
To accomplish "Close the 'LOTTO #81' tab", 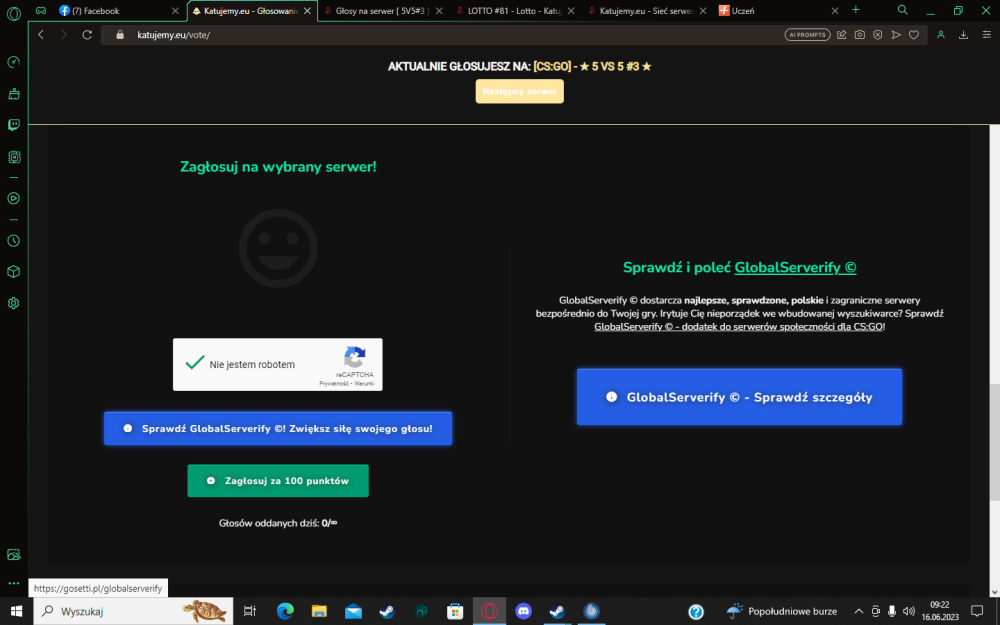I will click(x=571, y=11).
